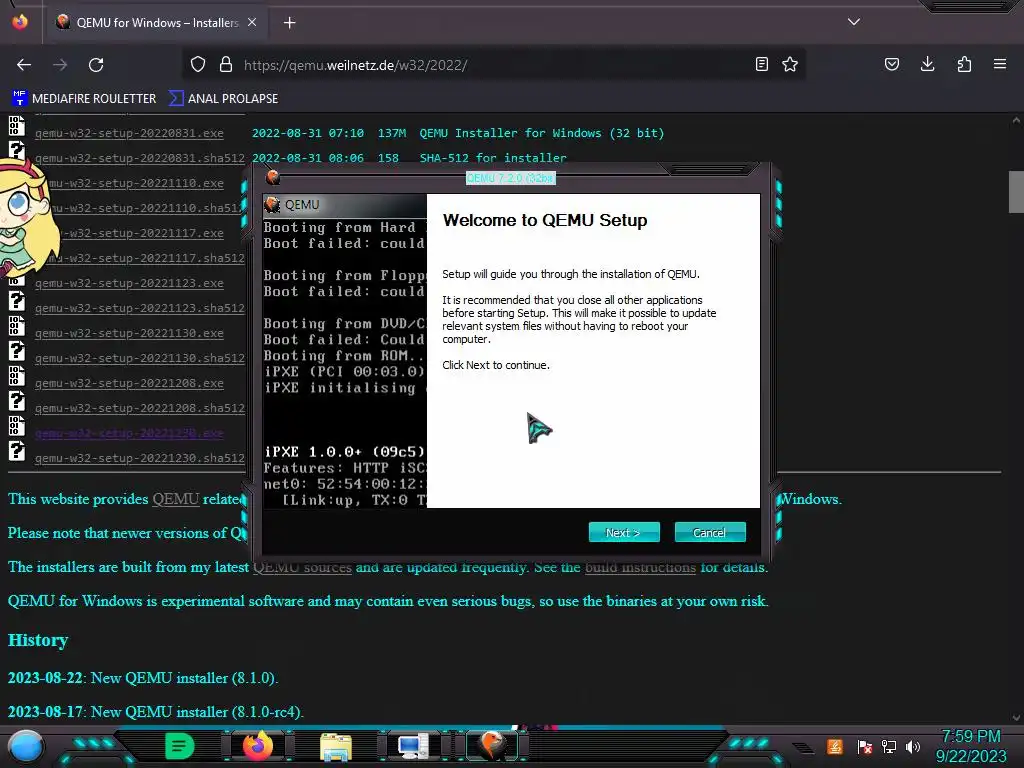Download qemu-w32-setup-20221130.exe

[x=129, y=333]
